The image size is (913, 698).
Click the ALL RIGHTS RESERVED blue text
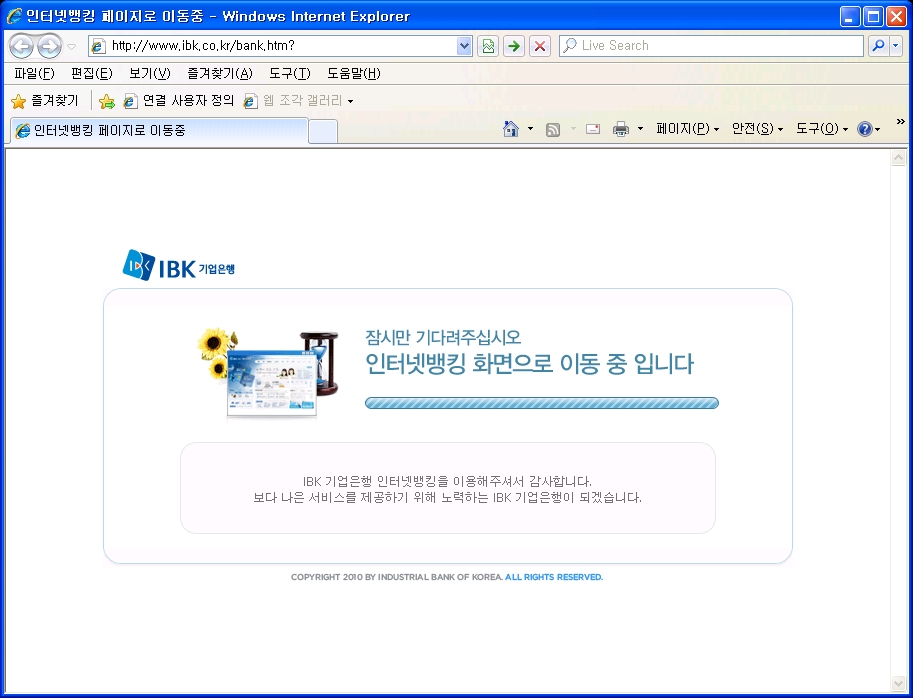pyautogui.click(x=554, y=577)
